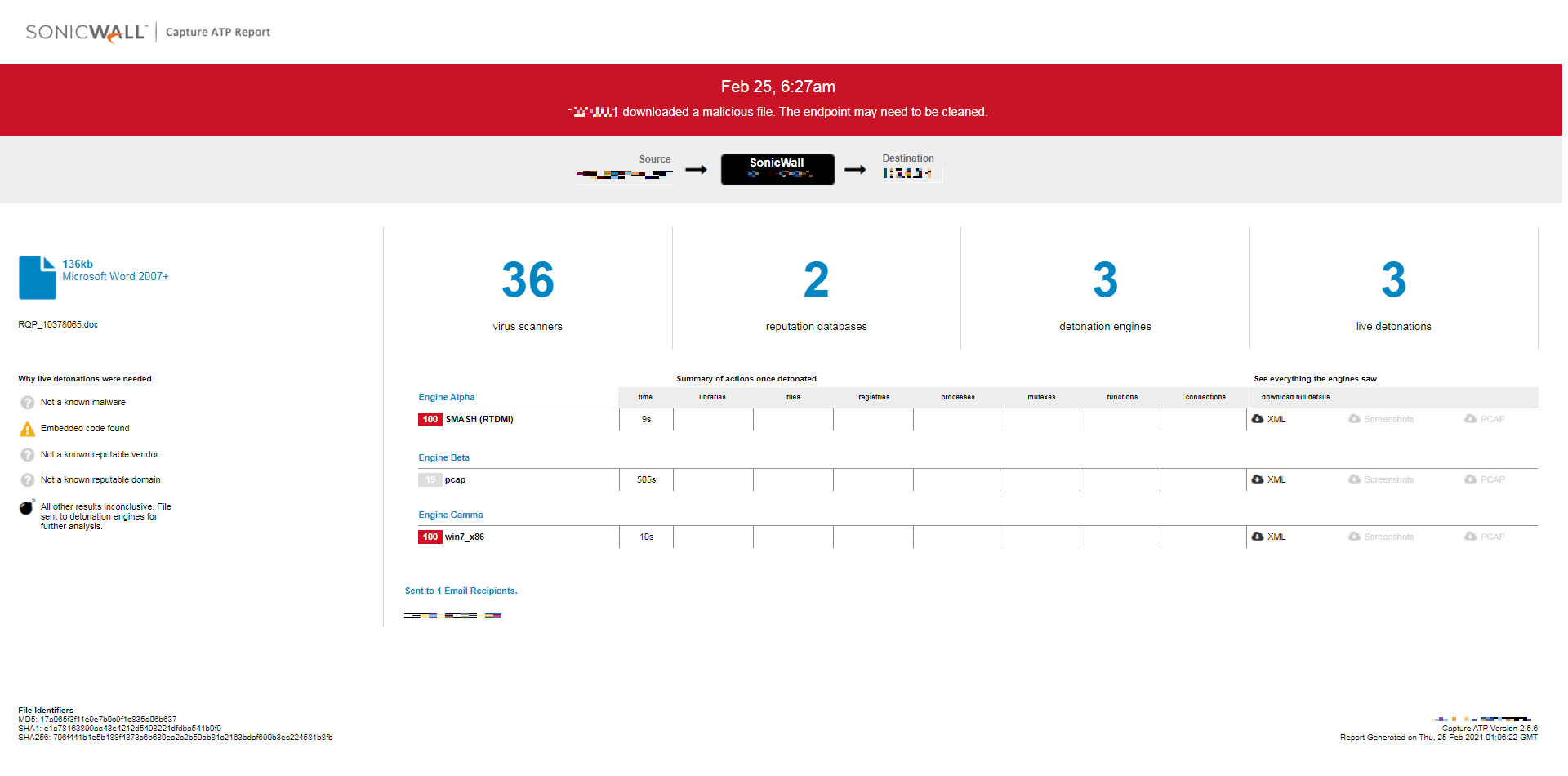
Task: Click the SonicWall logo
Action: [87, 33]
